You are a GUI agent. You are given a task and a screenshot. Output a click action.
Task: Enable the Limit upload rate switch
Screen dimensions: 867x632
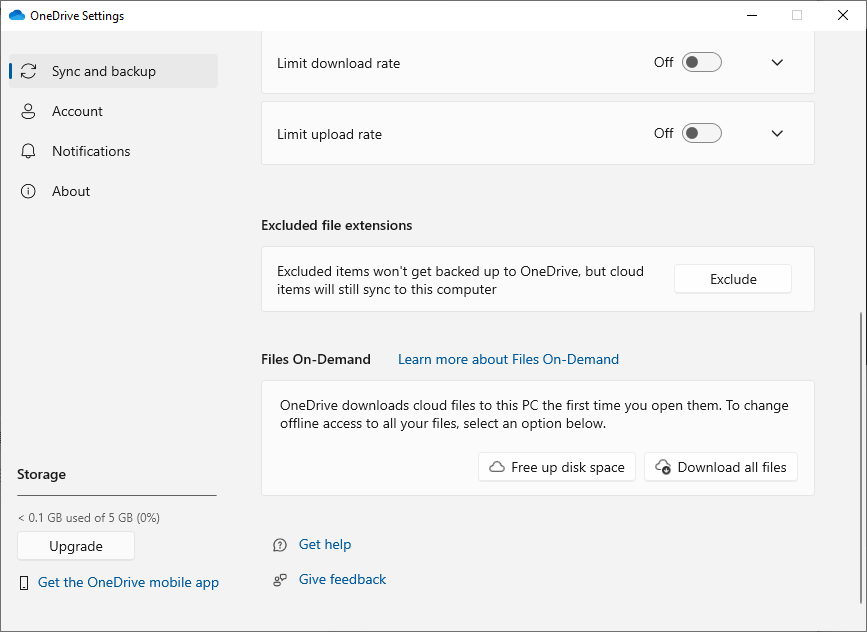pos(701,133)
